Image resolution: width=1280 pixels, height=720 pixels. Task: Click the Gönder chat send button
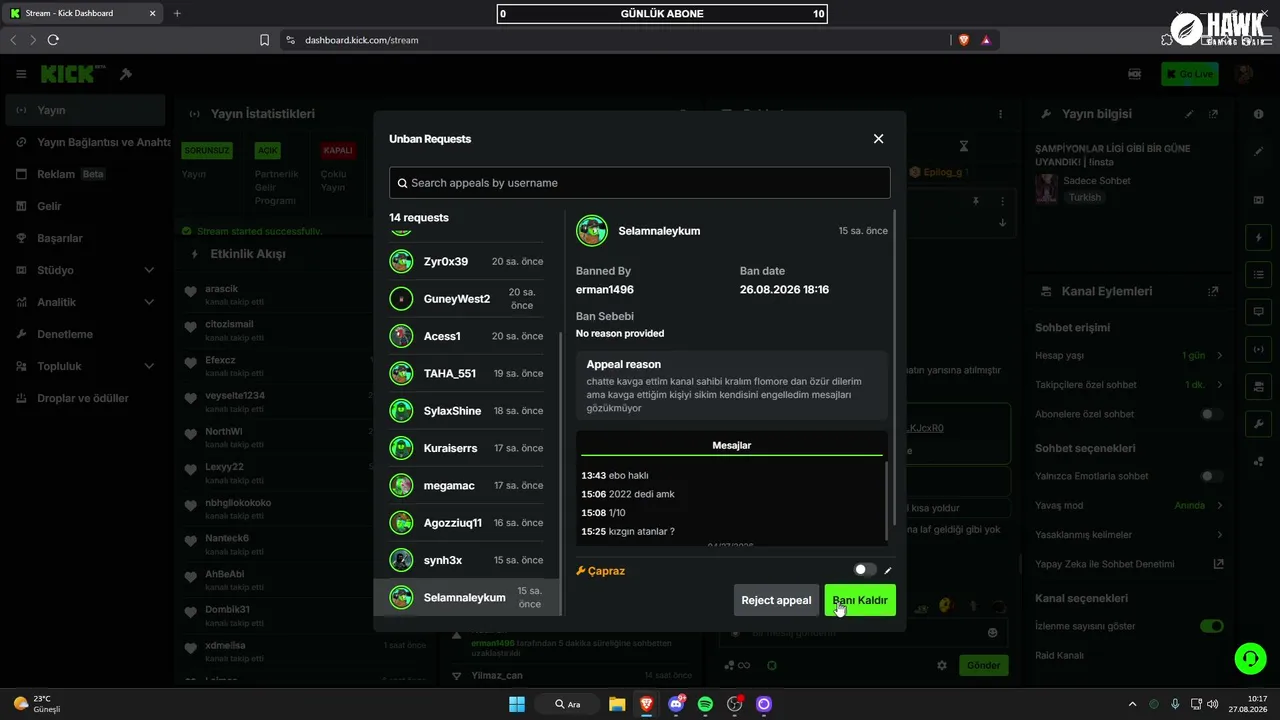[983, 665]
